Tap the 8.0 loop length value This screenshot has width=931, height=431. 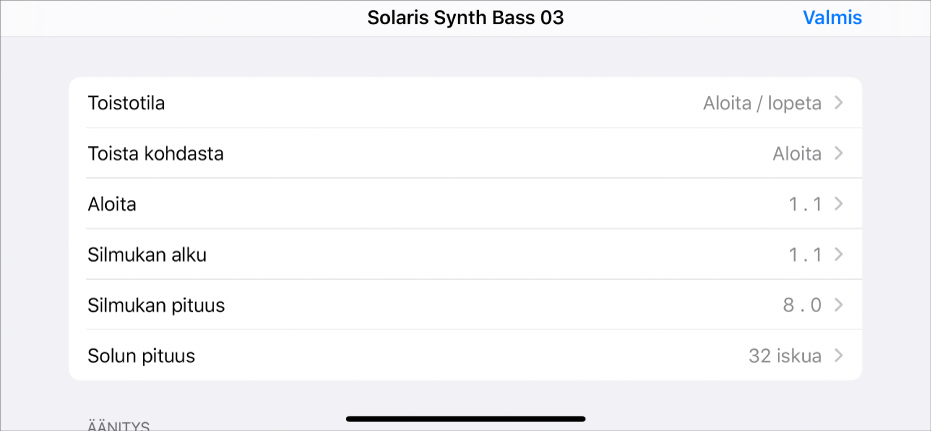pos(802,305)
